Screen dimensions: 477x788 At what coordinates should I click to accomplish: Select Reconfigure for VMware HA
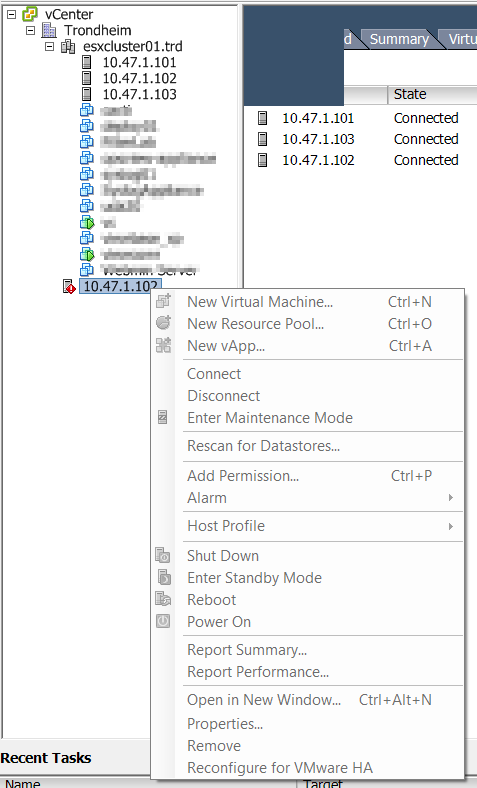279,767
